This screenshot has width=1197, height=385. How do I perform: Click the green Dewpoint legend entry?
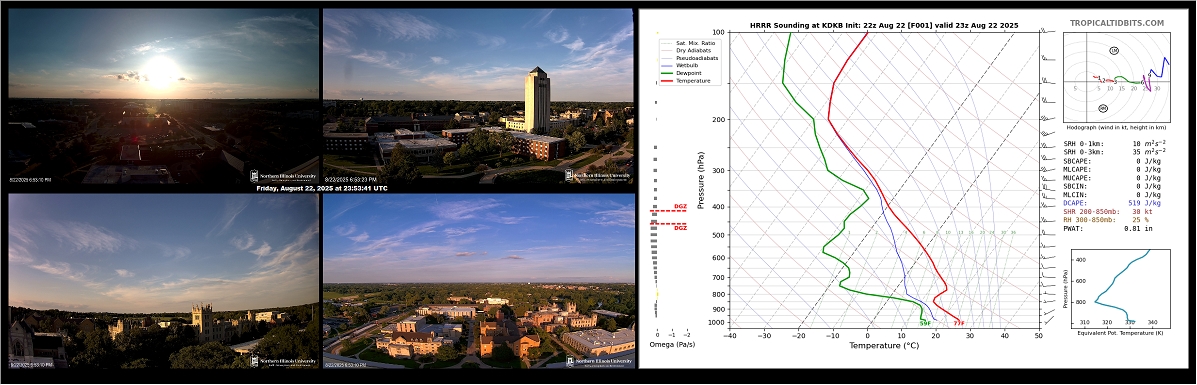pyautogui.click(x=684, y=73)
